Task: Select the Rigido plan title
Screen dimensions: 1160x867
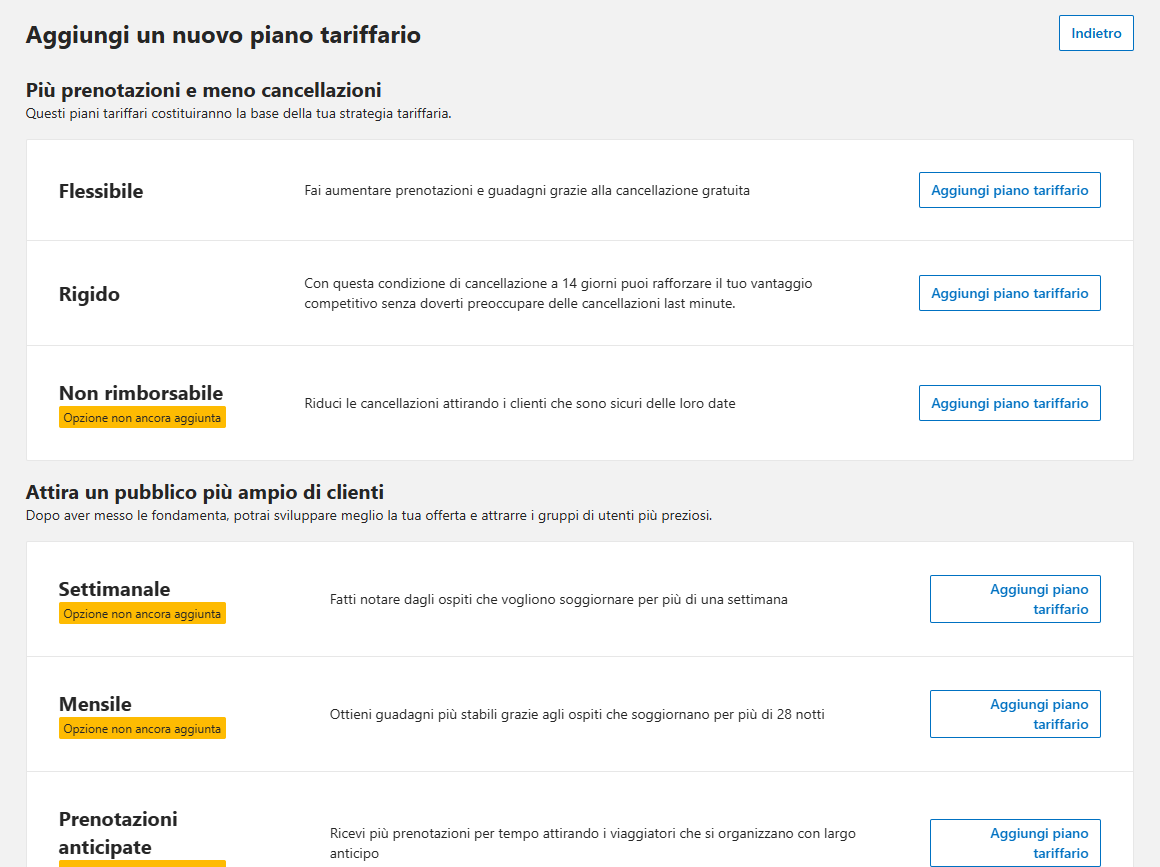Action: tap(89, 294)
